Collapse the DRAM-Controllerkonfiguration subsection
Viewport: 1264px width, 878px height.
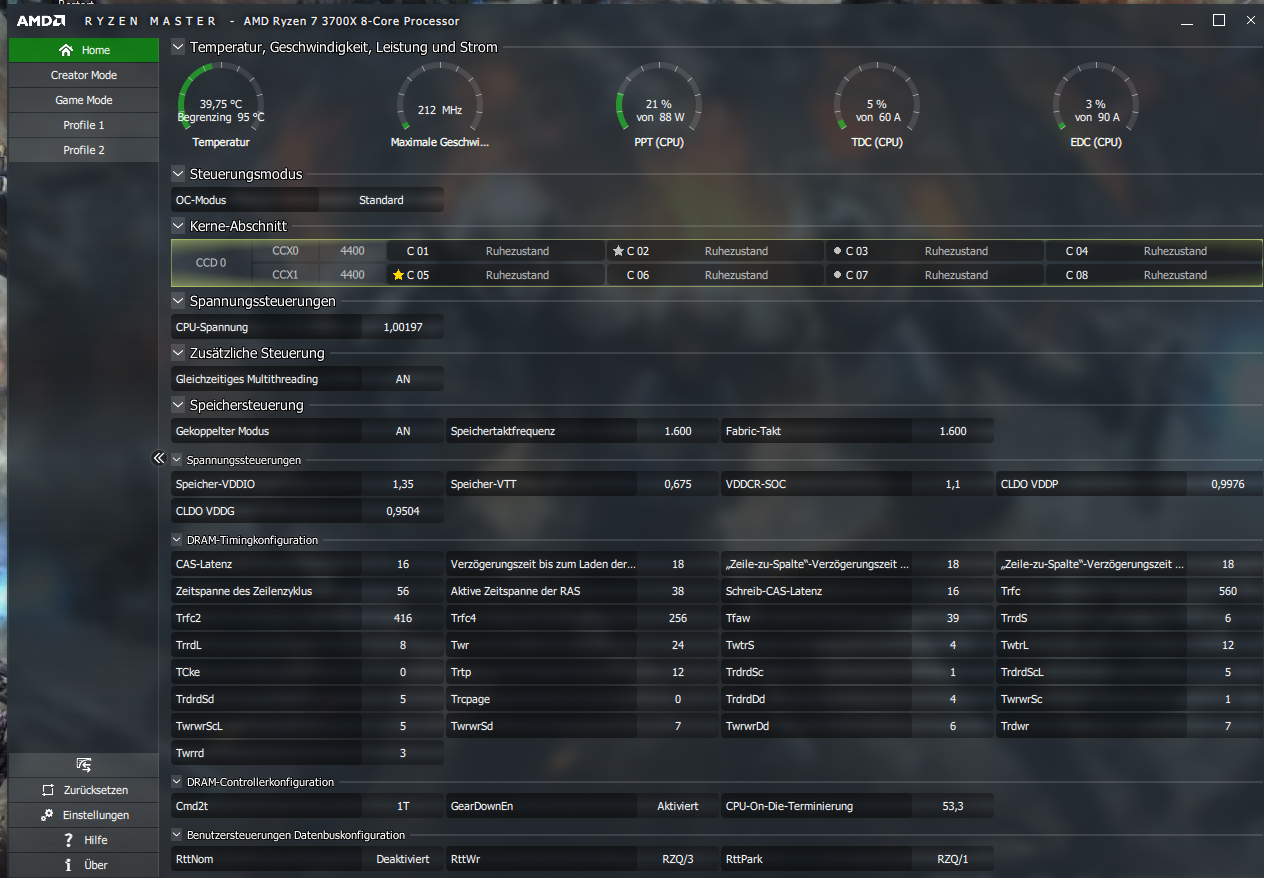pyautogui.click(x=177, y=782)
